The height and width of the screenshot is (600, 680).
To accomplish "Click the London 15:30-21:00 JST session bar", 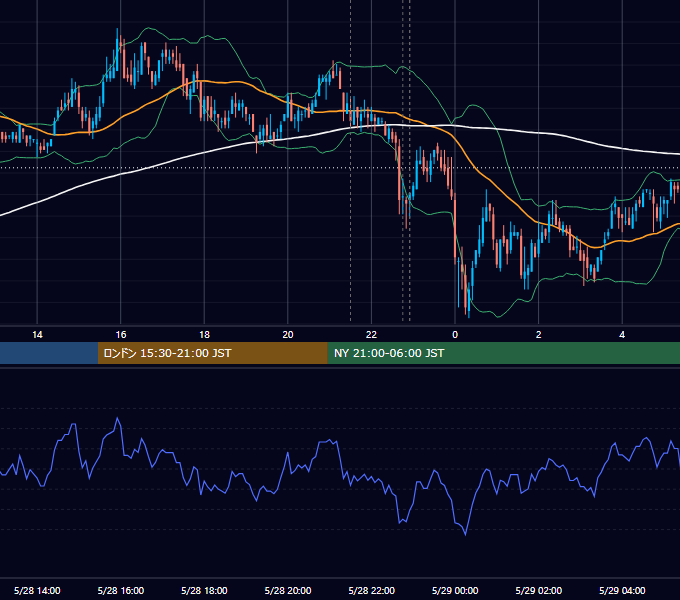I will point(212,353).
